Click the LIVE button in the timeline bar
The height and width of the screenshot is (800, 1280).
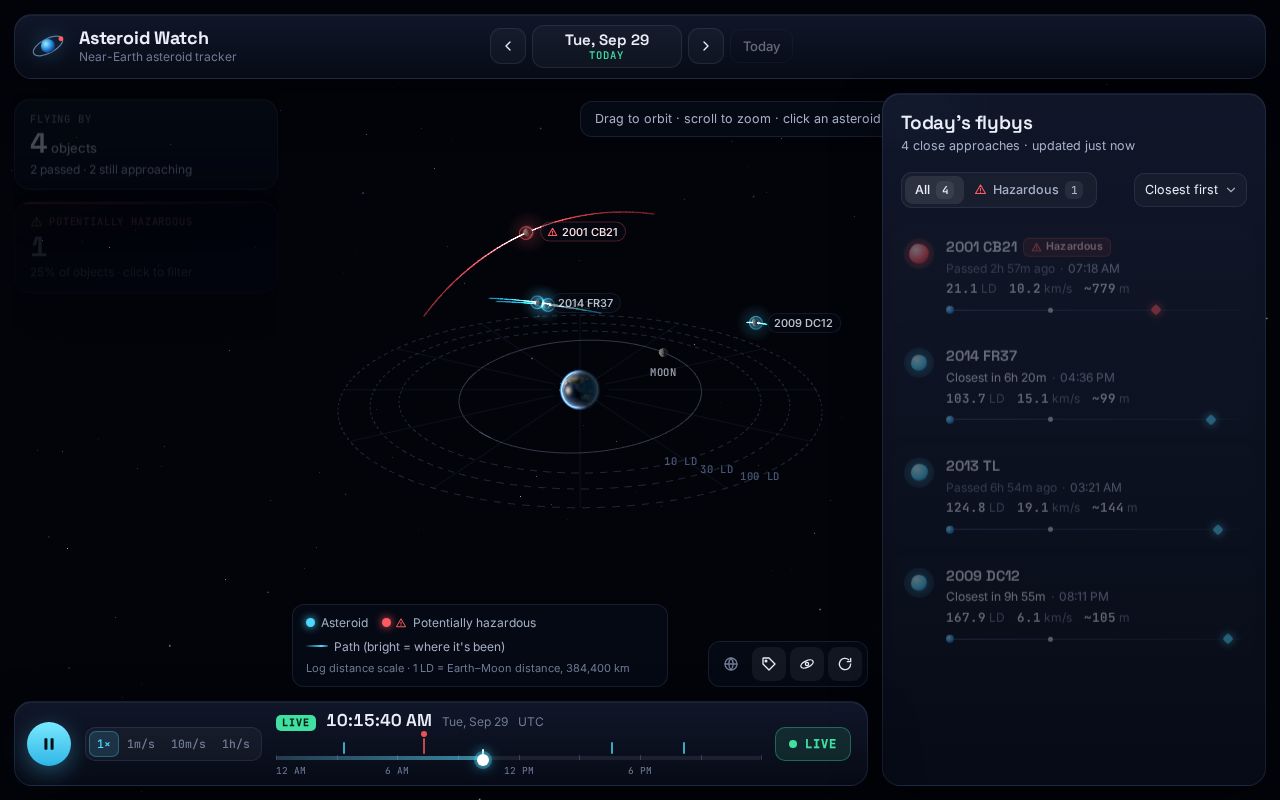pyautogui.click(x=813, y=744)
